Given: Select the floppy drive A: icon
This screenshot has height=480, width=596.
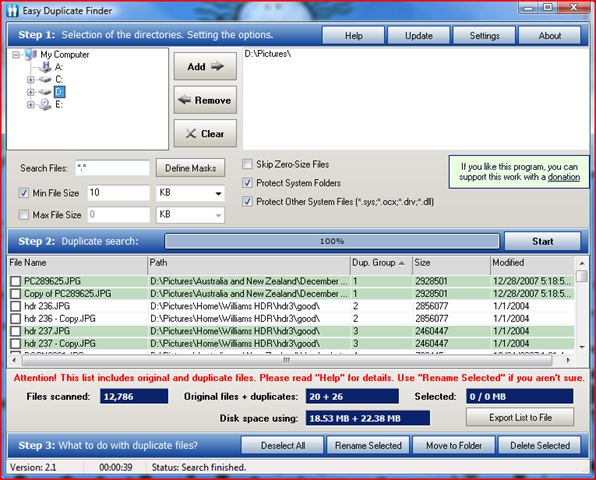Looking at the screenshot, I should pyautogui.click(x=45, y=67).
